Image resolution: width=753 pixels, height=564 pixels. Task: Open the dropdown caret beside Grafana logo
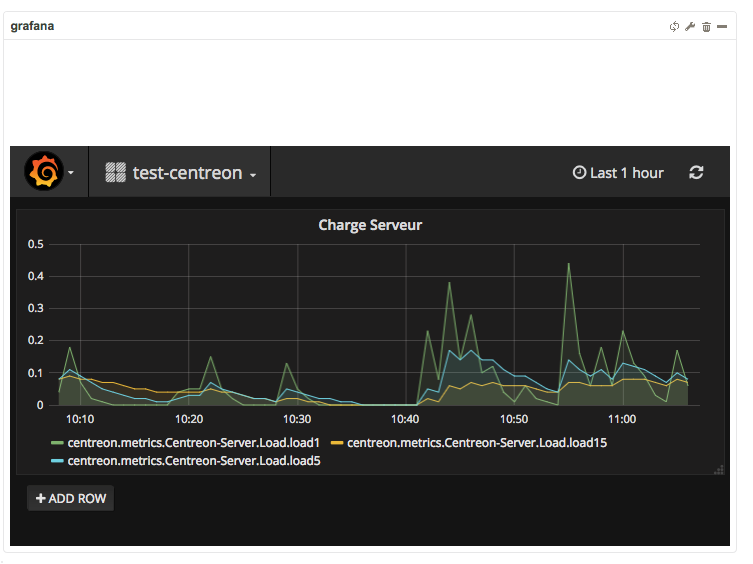(x=71, y=174)
